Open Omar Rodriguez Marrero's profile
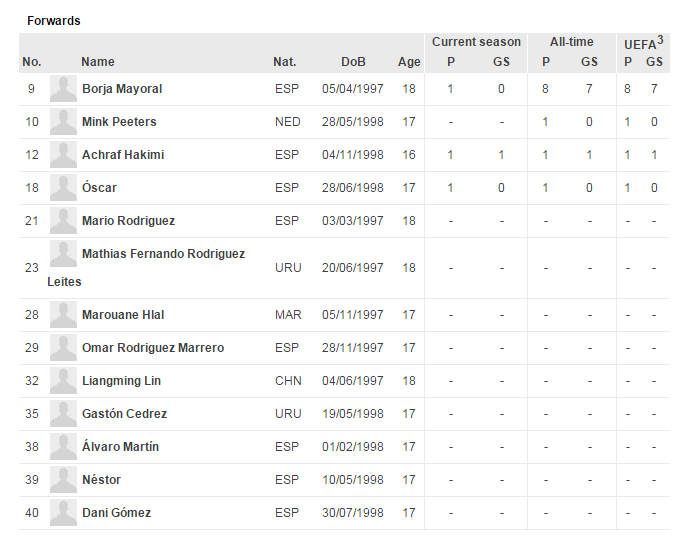Image resolution: width=699 pixels, height=548 pixels. click(x=153, y=348)
